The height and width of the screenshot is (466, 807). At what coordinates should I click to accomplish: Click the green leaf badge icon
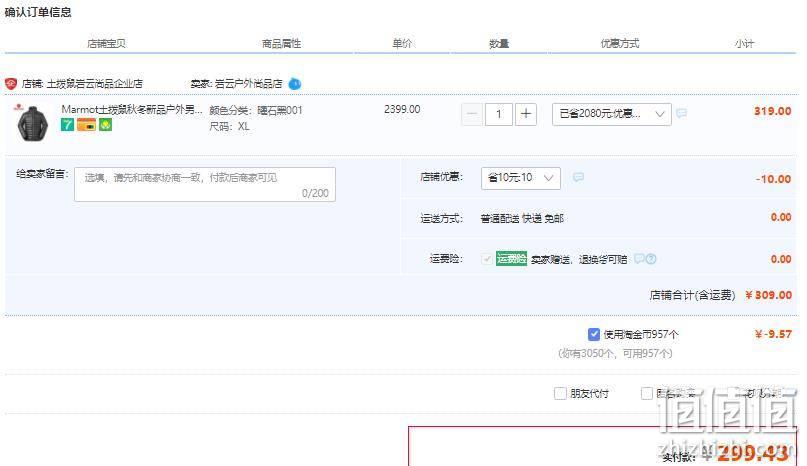(106, 125)
